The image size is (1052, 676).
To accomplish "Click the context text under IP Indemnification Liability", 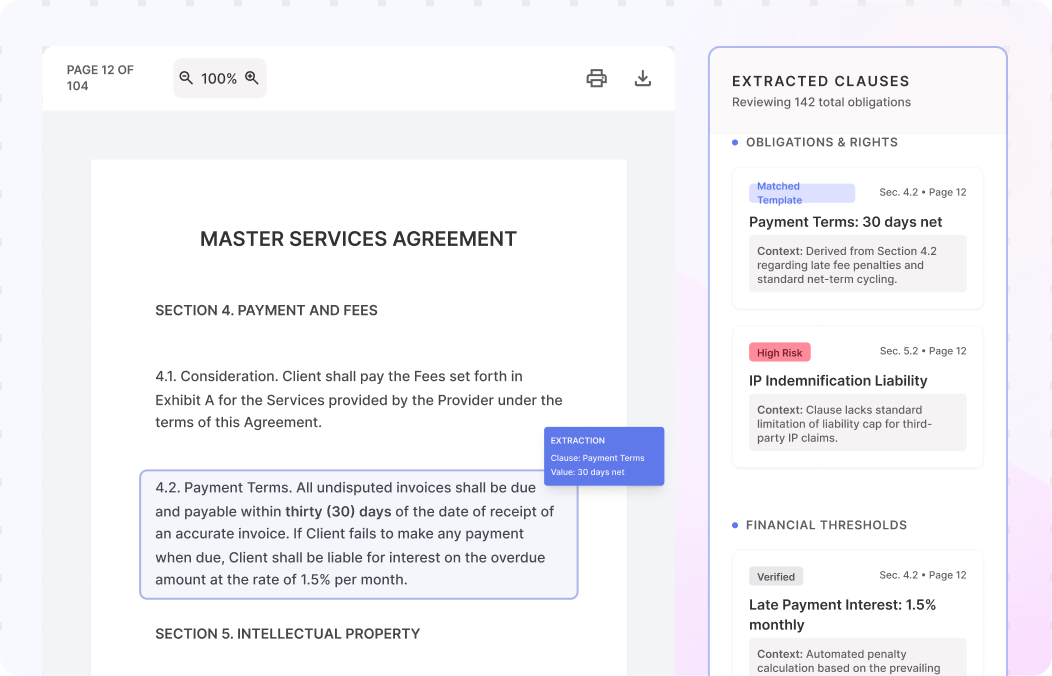I will (x=857, y=424).
